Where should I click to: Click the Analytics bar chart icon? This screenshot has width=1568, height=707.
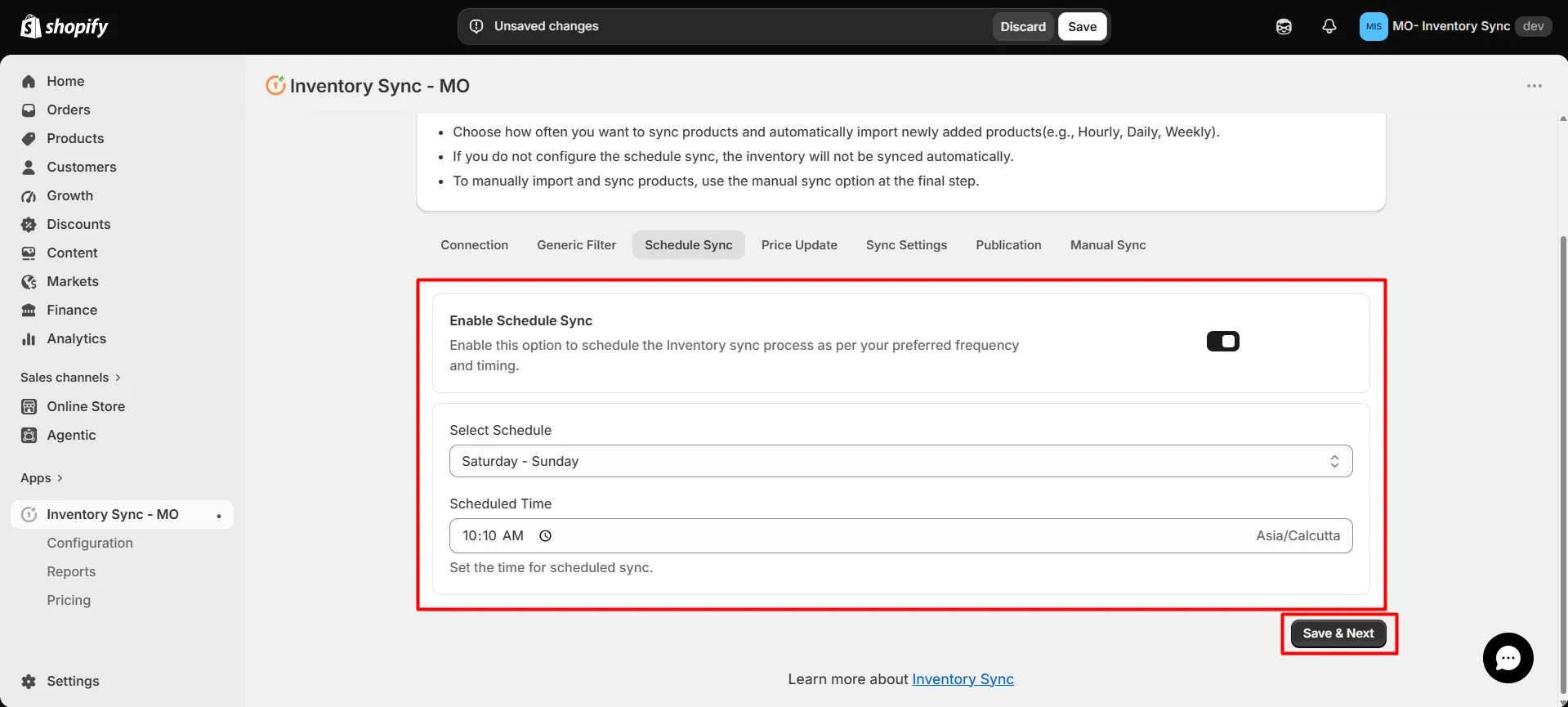click(29, 339)
